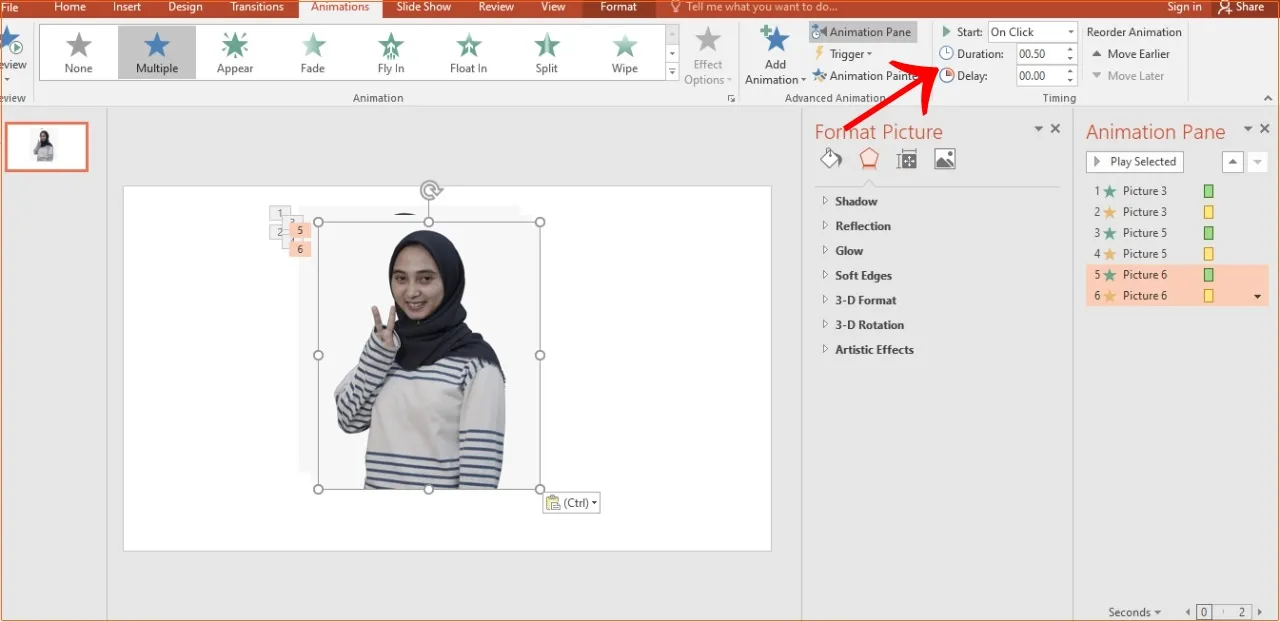Open the Insert tab
Image resolution: width=1280 pixels, height=622 pixels.
pyautogui.click(x=127, y=7)
